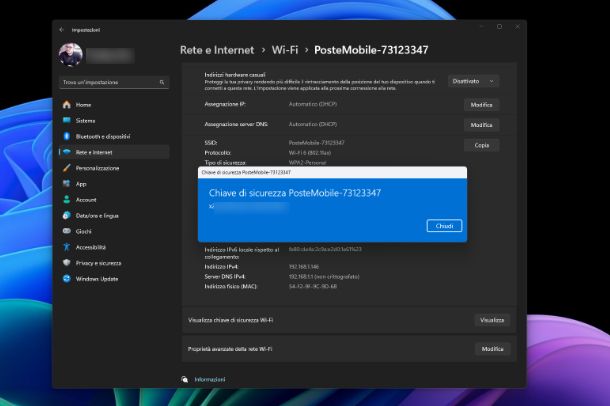610x406 pixels.
Task: Click the dialog heading Chiave di sicurezza PosteMobile-73123347
Action: click(x=295, y=193)
